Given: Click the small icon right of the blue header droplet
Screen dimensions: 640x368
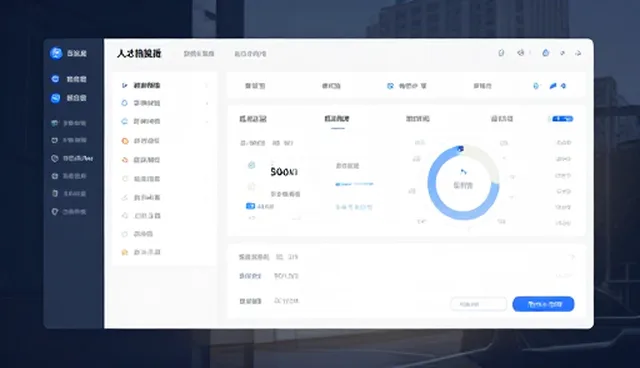Looking at the screenshot, I should click(x=562, y=53).
